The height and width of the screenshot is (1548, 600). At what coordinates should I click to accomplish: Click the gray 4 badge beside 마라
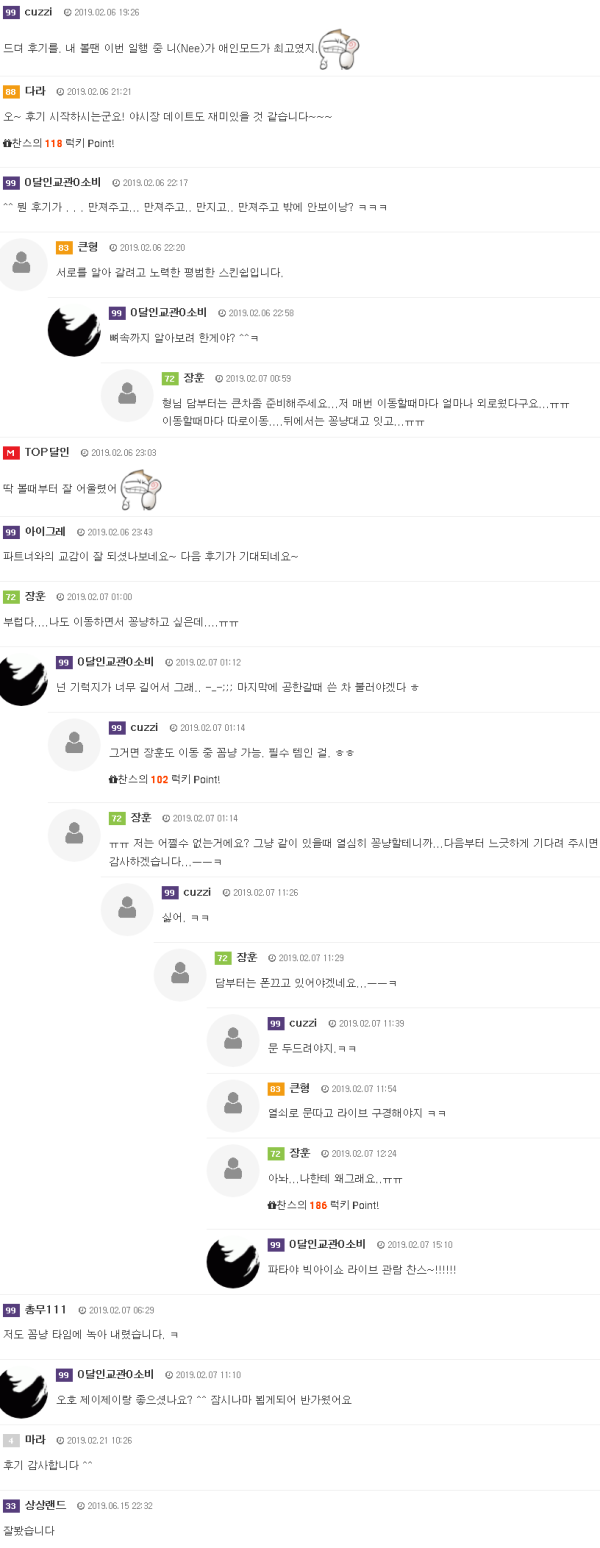pyautogui.click(x=11, y=1440)
